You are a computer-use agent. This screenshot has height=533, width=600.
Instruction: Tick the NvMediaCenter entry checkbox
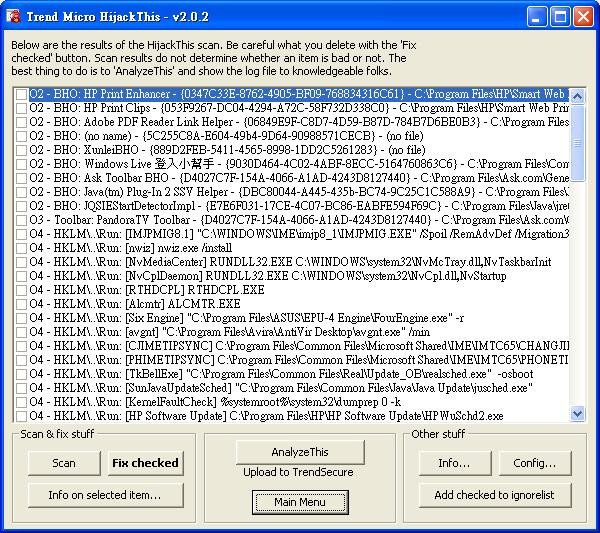21,262
